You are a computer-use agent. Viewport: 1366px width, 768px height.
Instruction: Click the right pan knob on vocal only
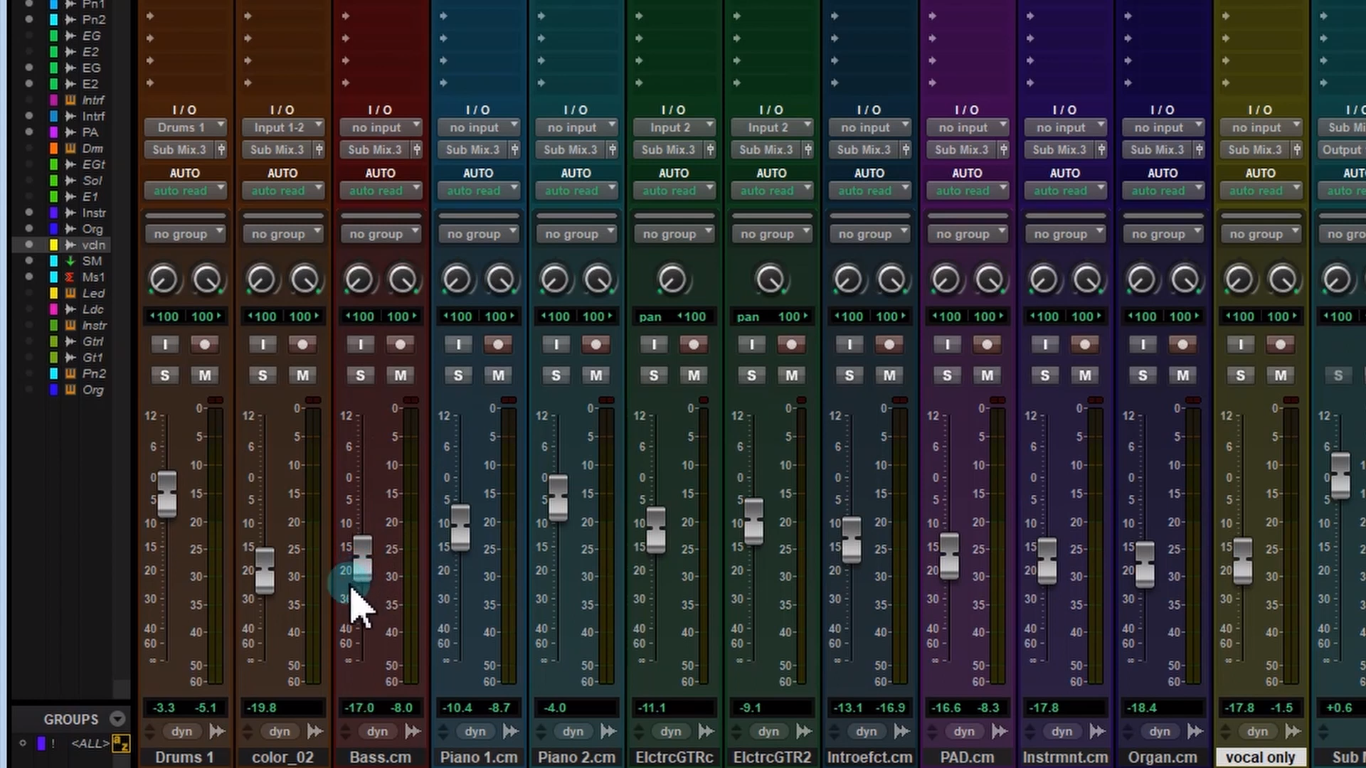point(1281,280)
